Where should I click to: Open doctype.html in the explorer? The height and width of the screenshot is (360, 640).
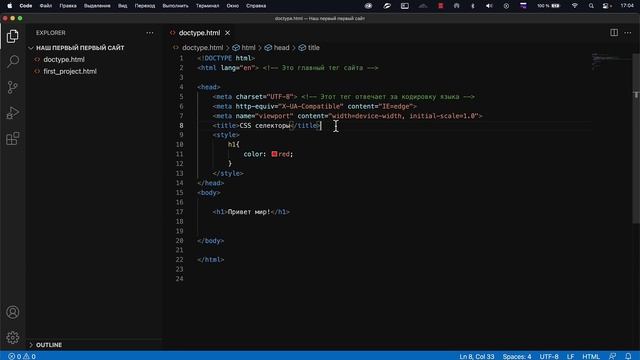tap(64, 60)
